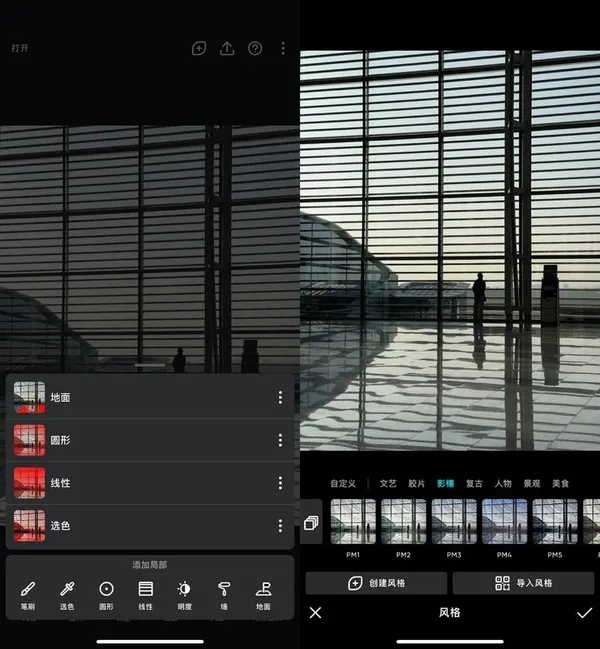
Task: Open more options for the 线性 mask row
Action: (x=280, y=483)
